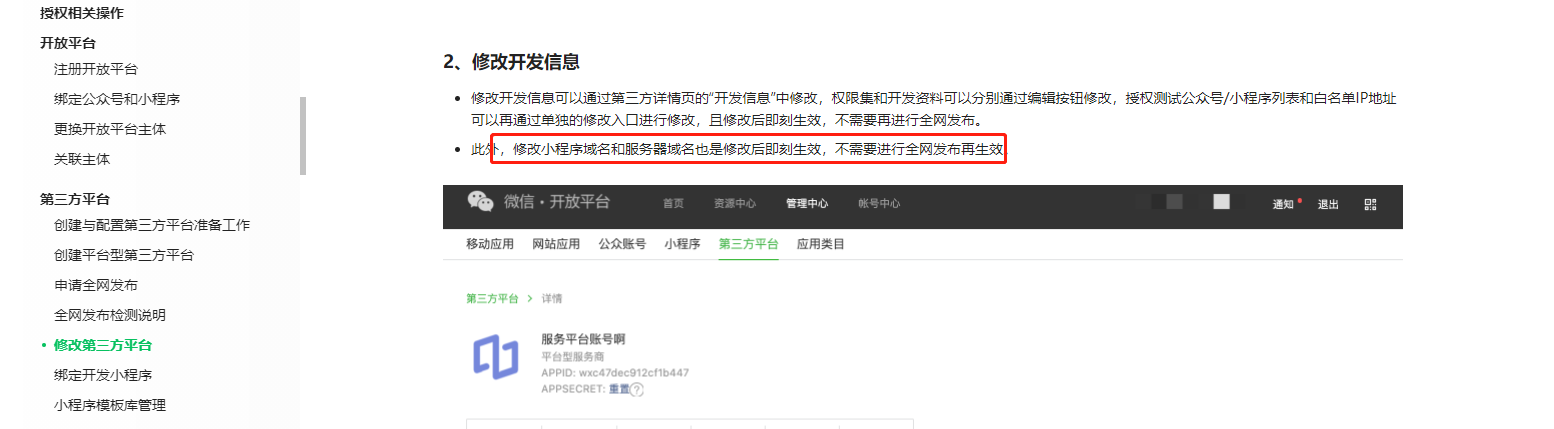Click the blue service platform account logo
The image size is (1554, 429).
click(496, 357)
